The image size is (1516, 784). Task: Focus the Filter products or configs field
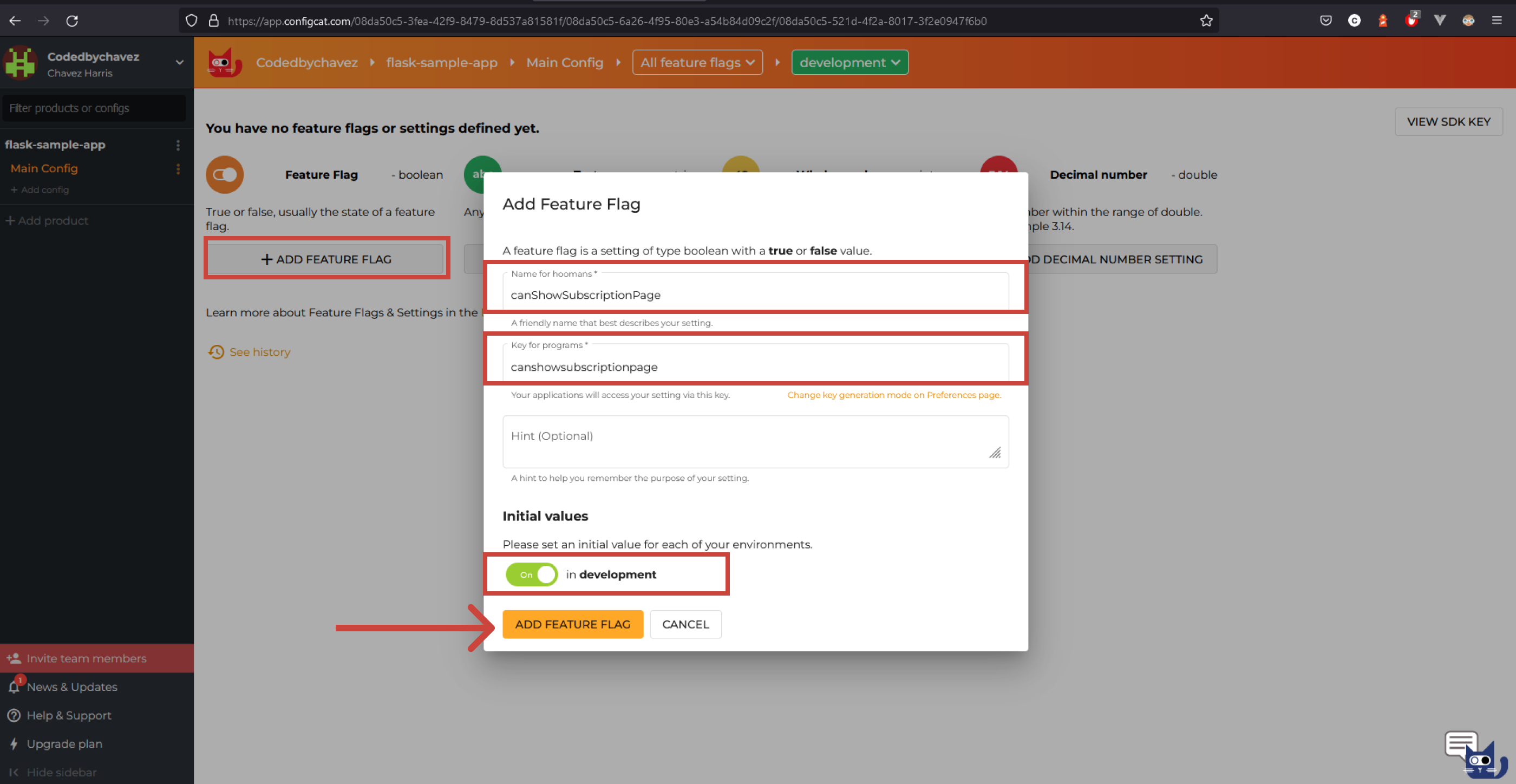click(94, 108)
